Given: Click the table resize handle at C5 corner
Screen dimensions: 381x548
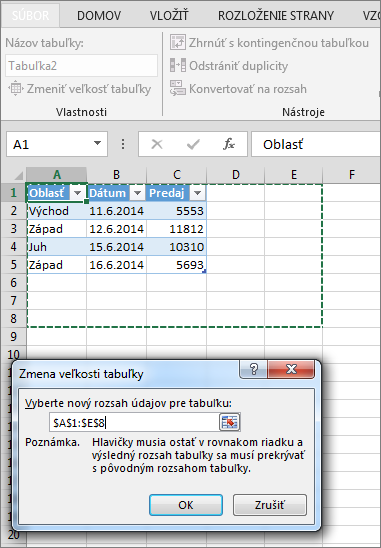Looking at the screenshot, I should pos(204,271).
